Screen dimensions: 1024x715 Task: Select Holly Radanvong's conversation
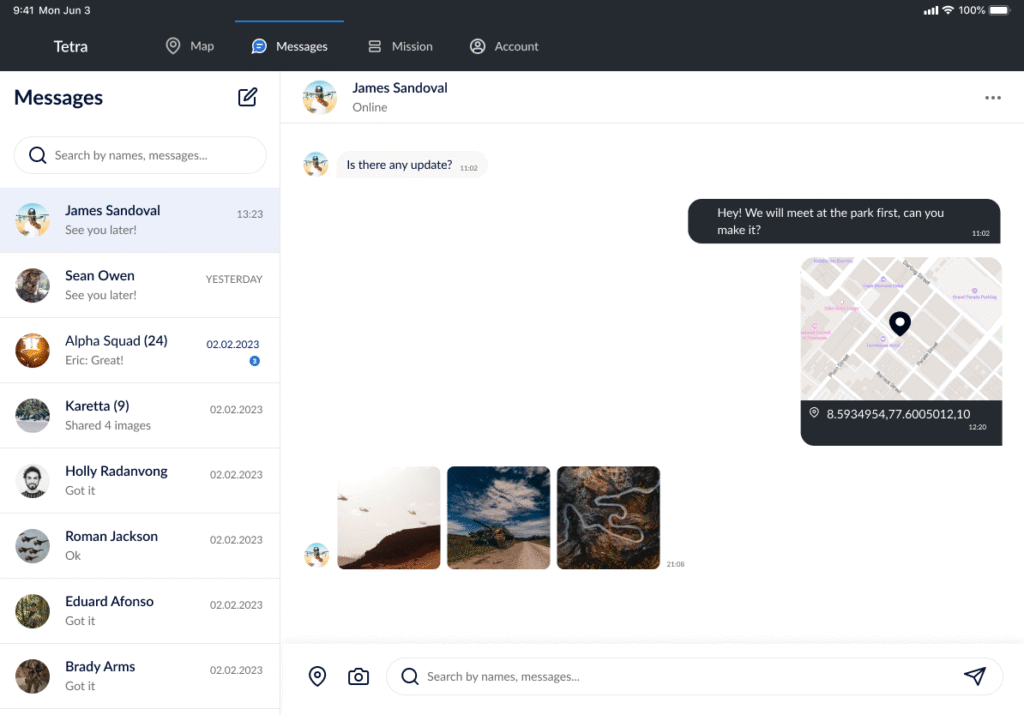[140, 480]
